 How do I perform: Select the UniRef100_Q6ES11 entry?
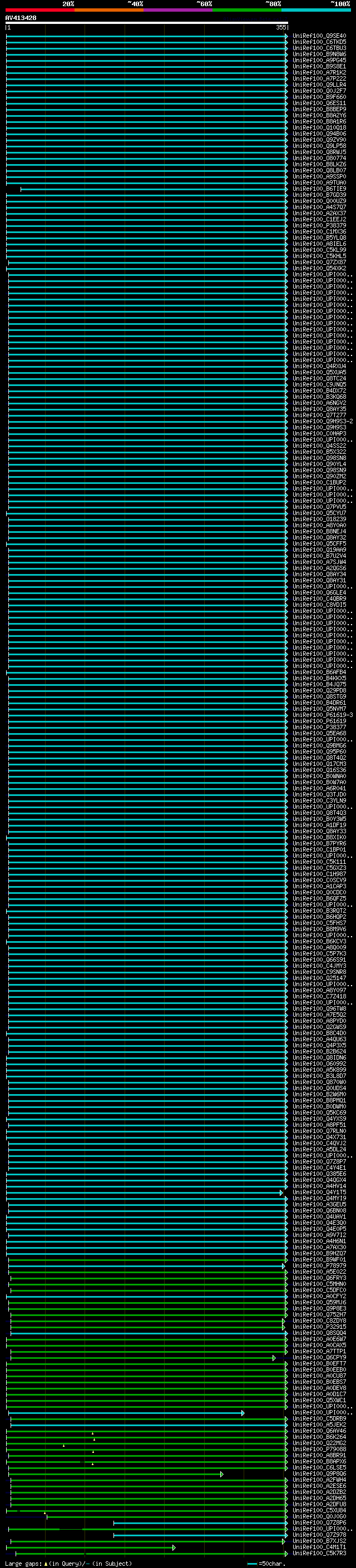pyautogui.click(x=319, y=103)
